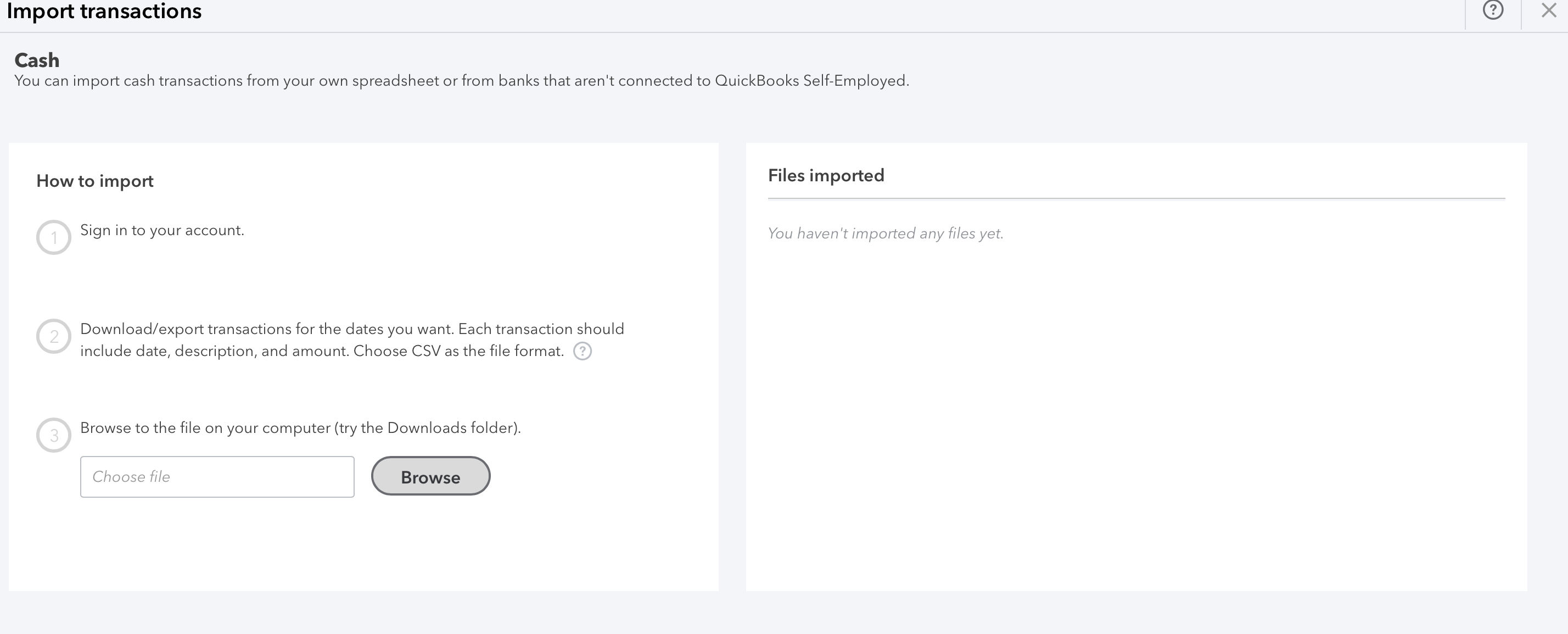Click the Download/export transactions instruction text
The height and width of the screenshot is (634, 1568).
pyautogui.click(x=352, y=329)
